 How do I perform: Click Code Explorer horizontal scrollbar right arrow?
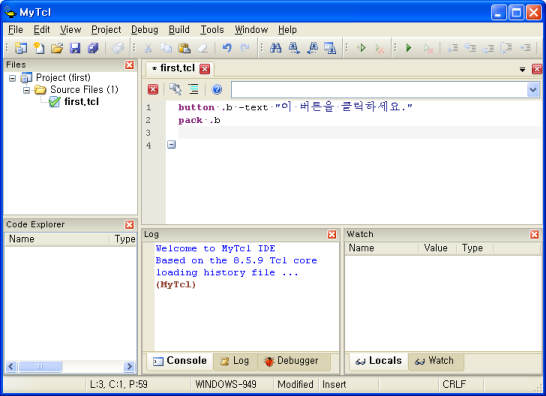pos(129,366)
